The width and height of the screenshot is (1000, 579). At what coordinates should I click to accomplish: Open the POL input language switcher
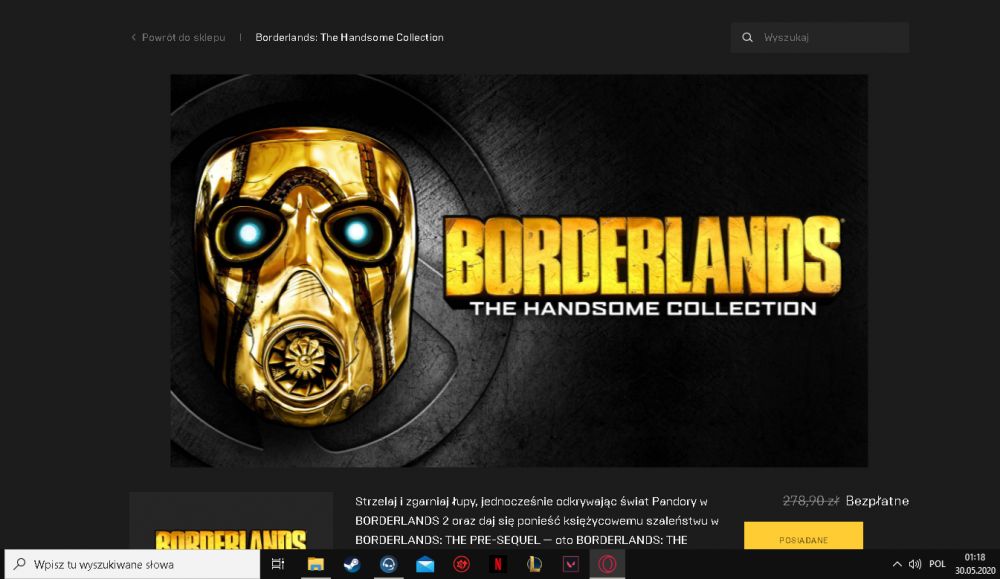[937, 564]
